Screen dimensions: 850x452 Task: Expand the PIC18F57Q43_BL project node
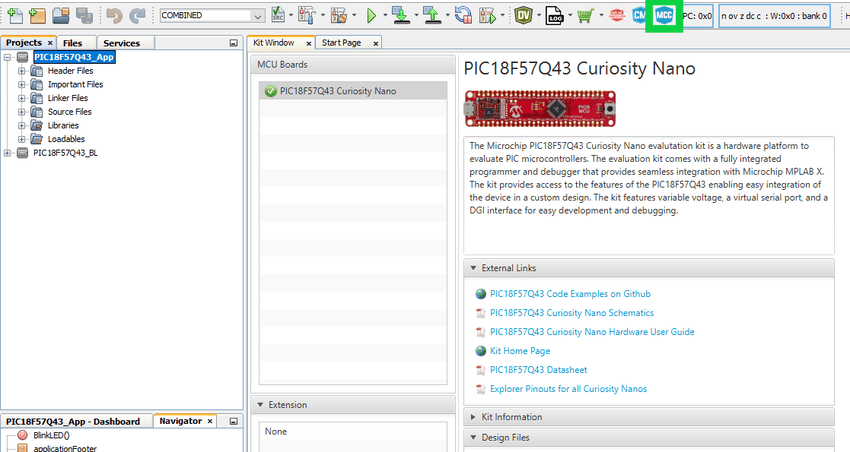pos(9,153)
